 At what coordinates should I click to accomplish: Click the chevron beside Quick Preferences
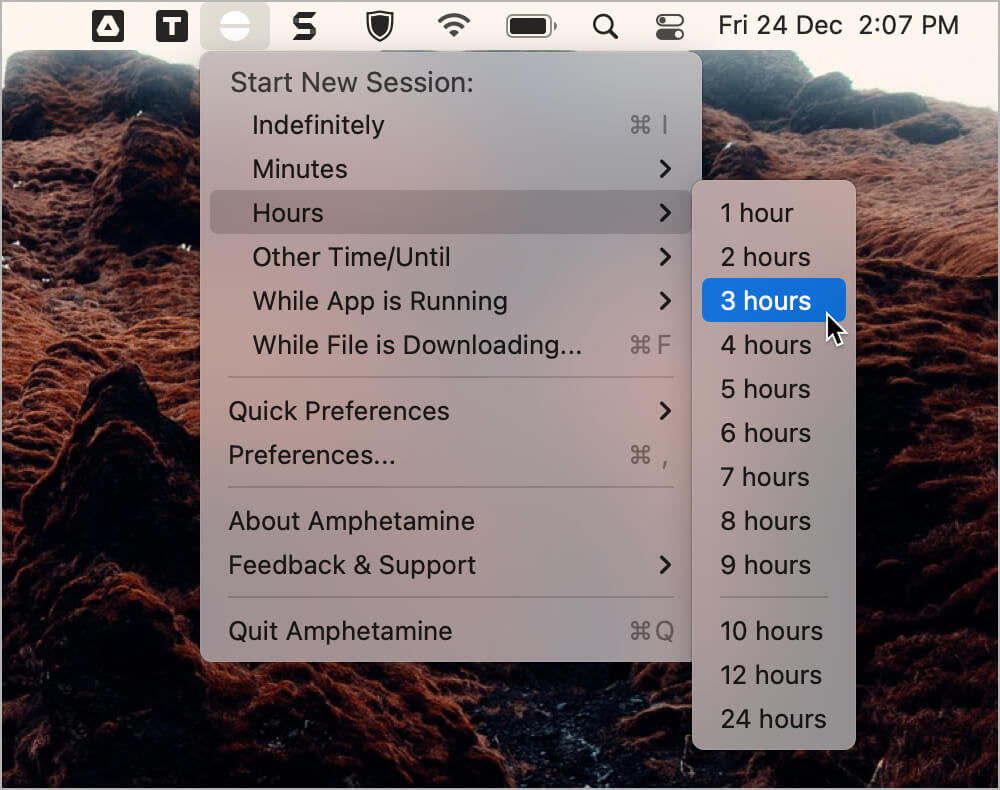click(665, 411)
